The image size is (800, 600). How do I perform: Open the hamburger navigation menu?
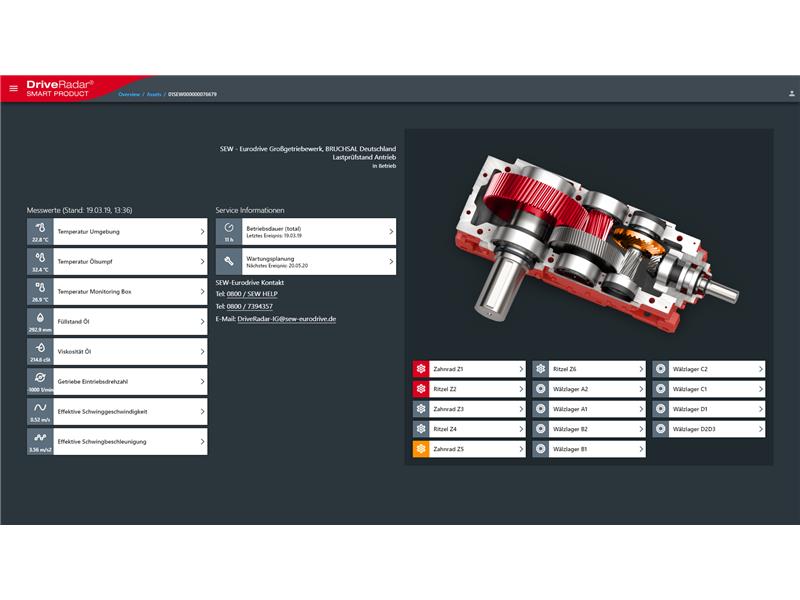(14, 88)
